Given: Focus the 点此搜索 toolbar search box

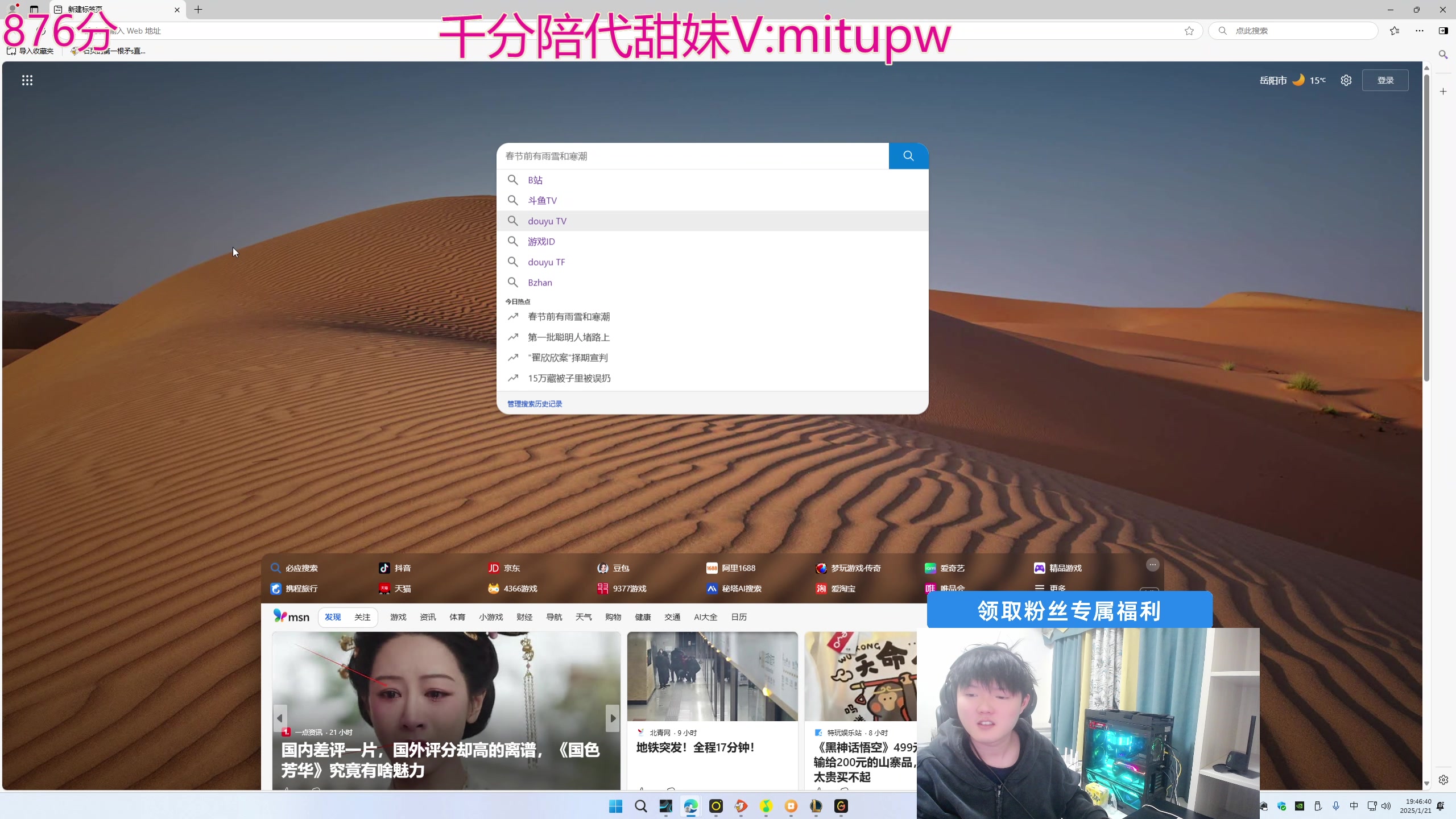Looking at the screenshot, I should (1293, 31).
